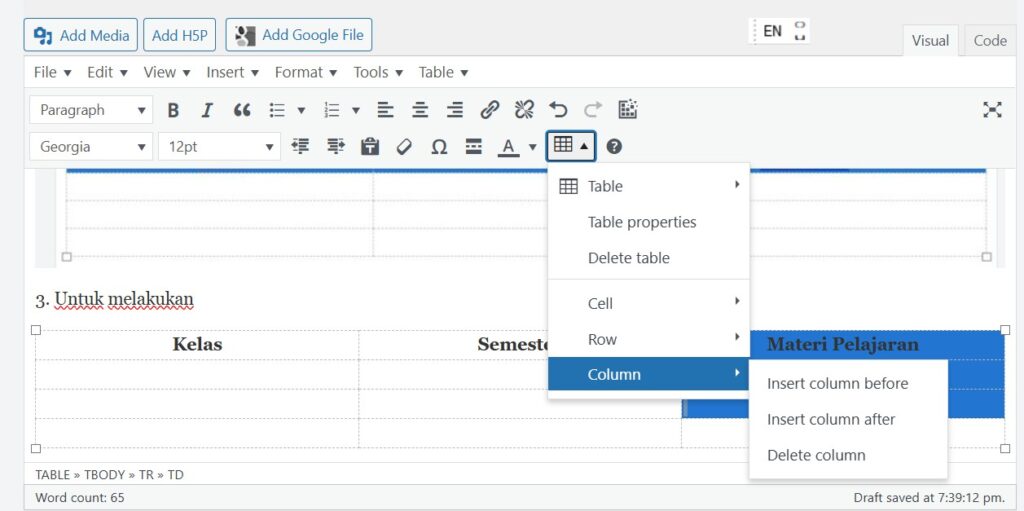Expand the Georgia font family dropdown

[x=91, y=147]
